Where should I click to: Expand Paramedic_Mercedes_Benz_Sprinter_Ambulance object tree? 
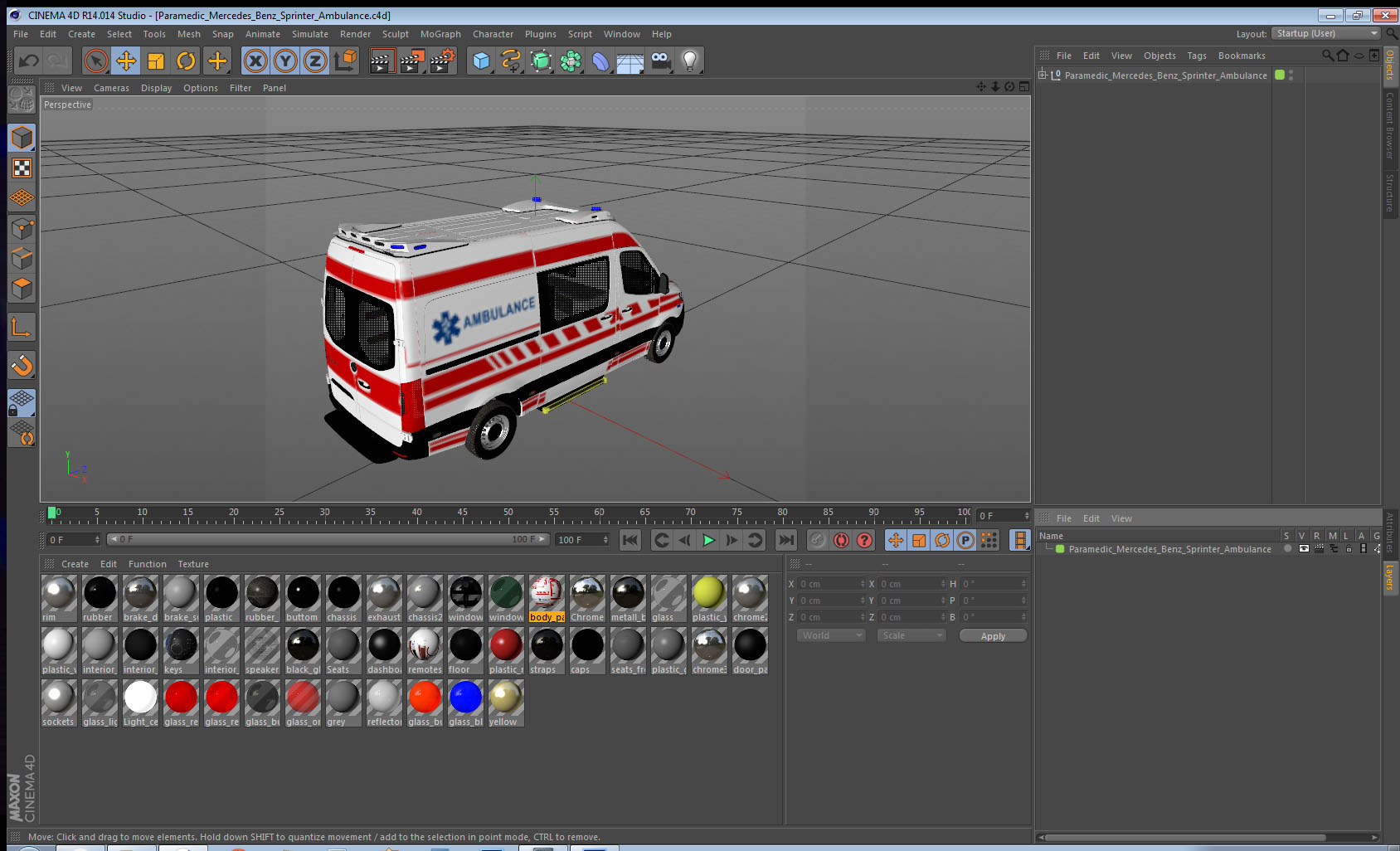click(x=1043, y=75)
